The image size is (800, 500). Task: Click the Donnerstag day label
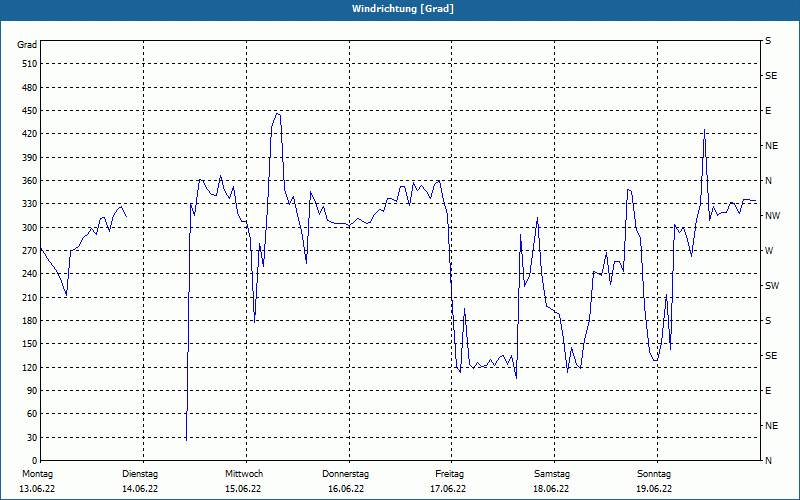point(345,474)
